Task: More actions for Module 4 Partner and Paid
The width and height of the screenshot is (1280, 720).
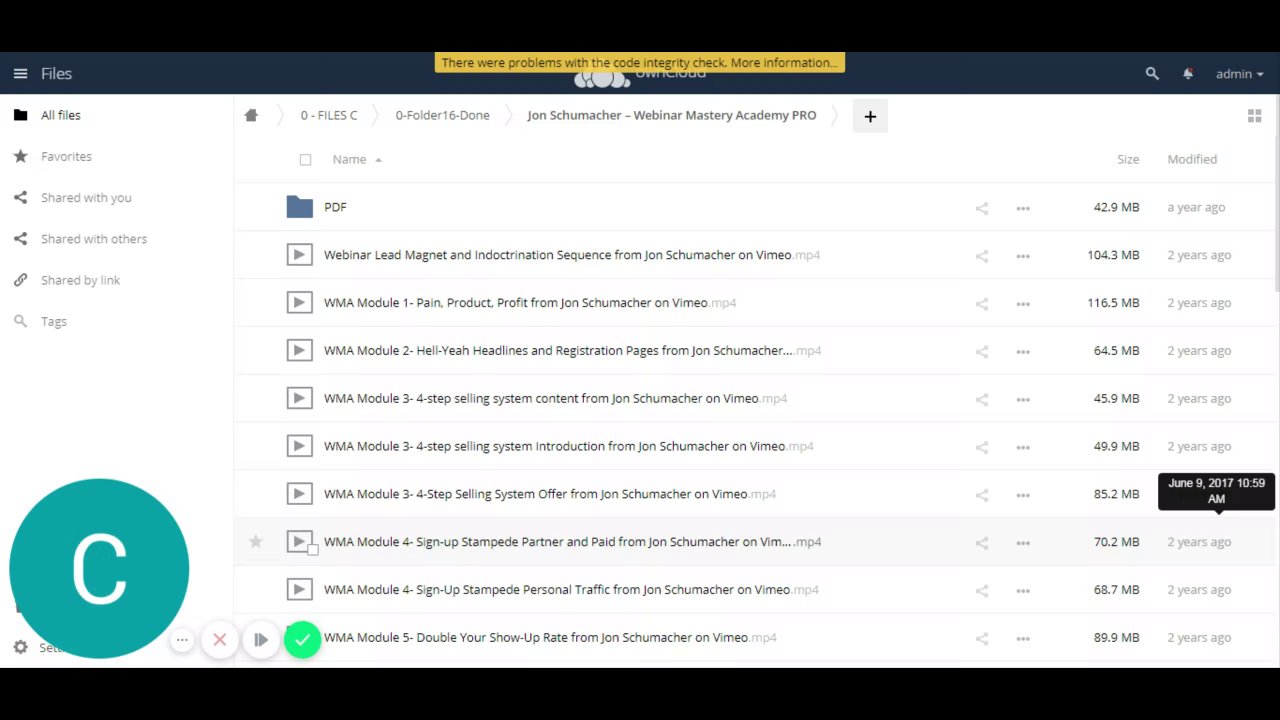Action: (1023, 543)
